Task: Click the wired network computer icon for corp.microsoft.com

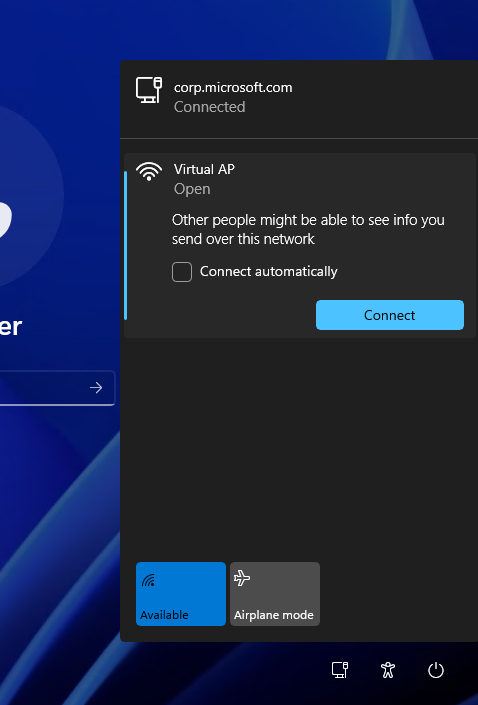Action: click(149, 90)
